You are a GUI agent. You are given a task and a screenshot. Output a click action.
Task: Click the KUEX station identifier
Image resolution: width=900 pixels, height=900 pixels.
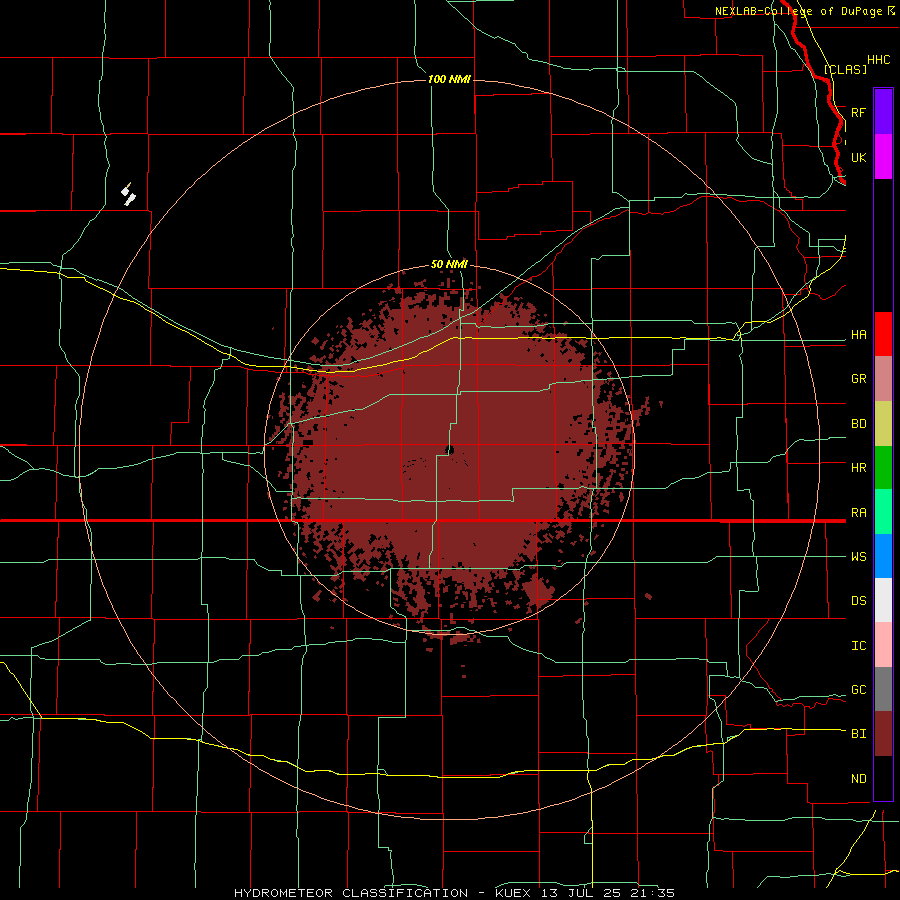pyautogui.click(x=511, y=893)
